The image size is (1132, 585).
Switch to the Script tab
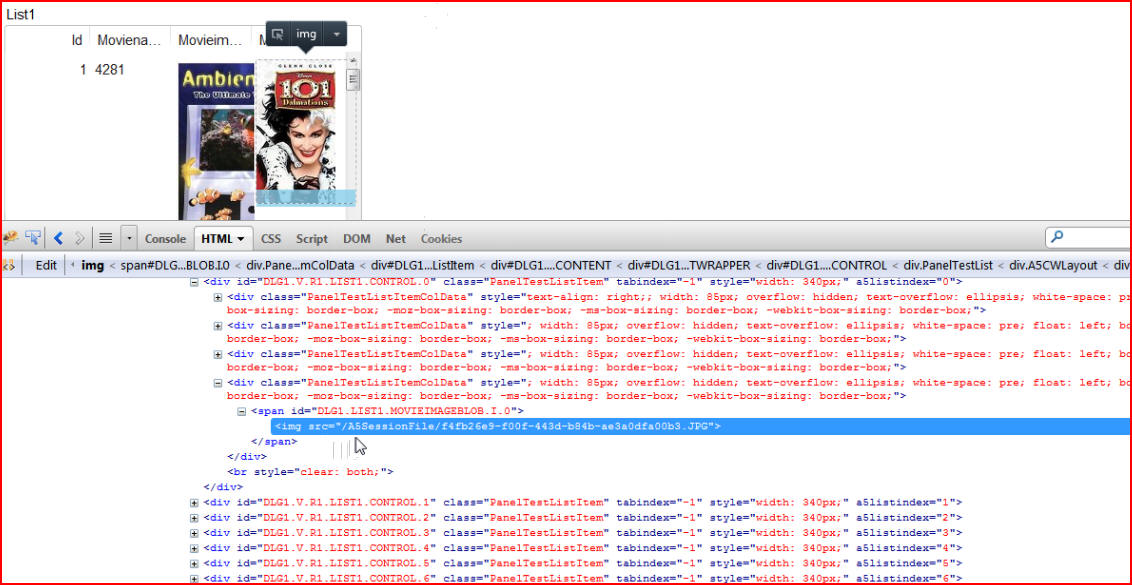pos(312,238)
